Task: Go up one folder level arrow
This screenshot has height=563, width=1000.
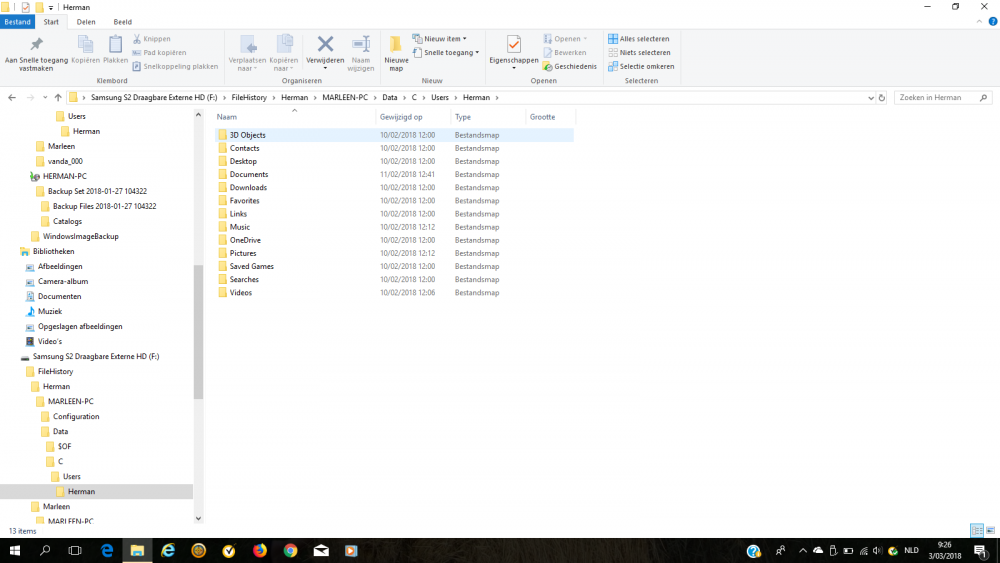Action: click(x=58, y=98)
